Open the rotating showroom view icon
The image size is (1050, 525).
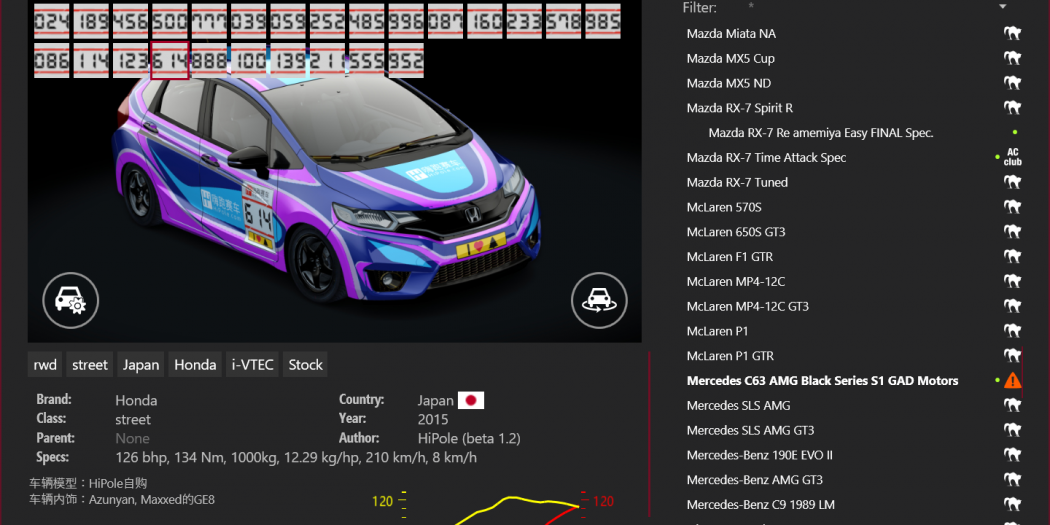click(x=599, y=301)
